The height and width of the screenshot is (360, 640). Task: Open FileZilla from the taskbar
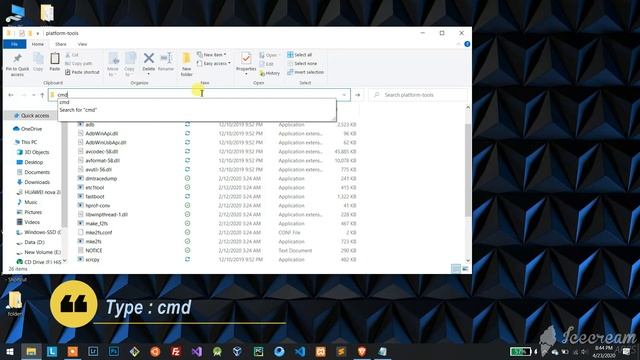(x=176, y=351)
